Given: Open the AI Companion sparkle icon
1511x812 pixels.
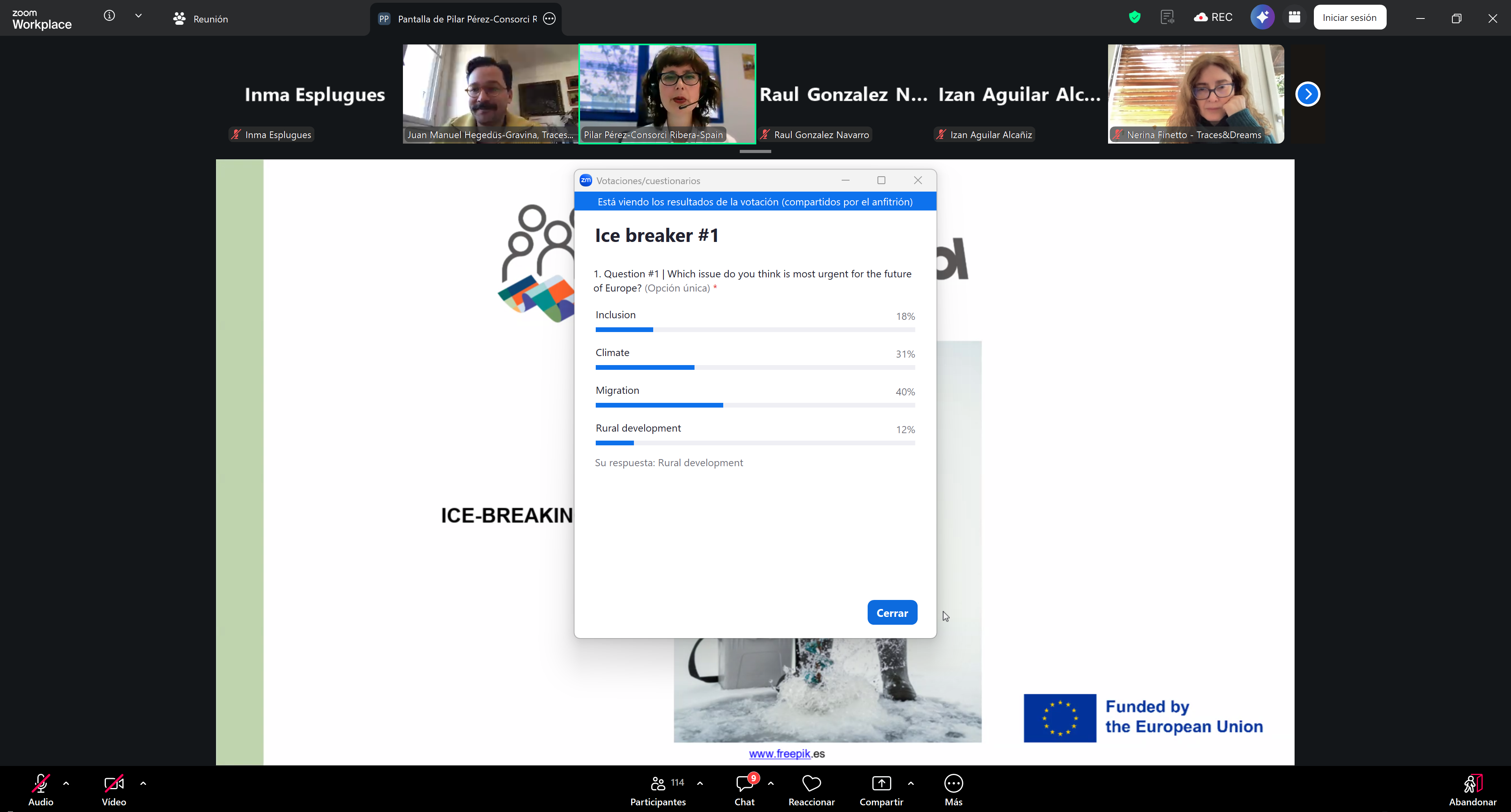Looking at the screenshot, I should tap(1262, 17).
